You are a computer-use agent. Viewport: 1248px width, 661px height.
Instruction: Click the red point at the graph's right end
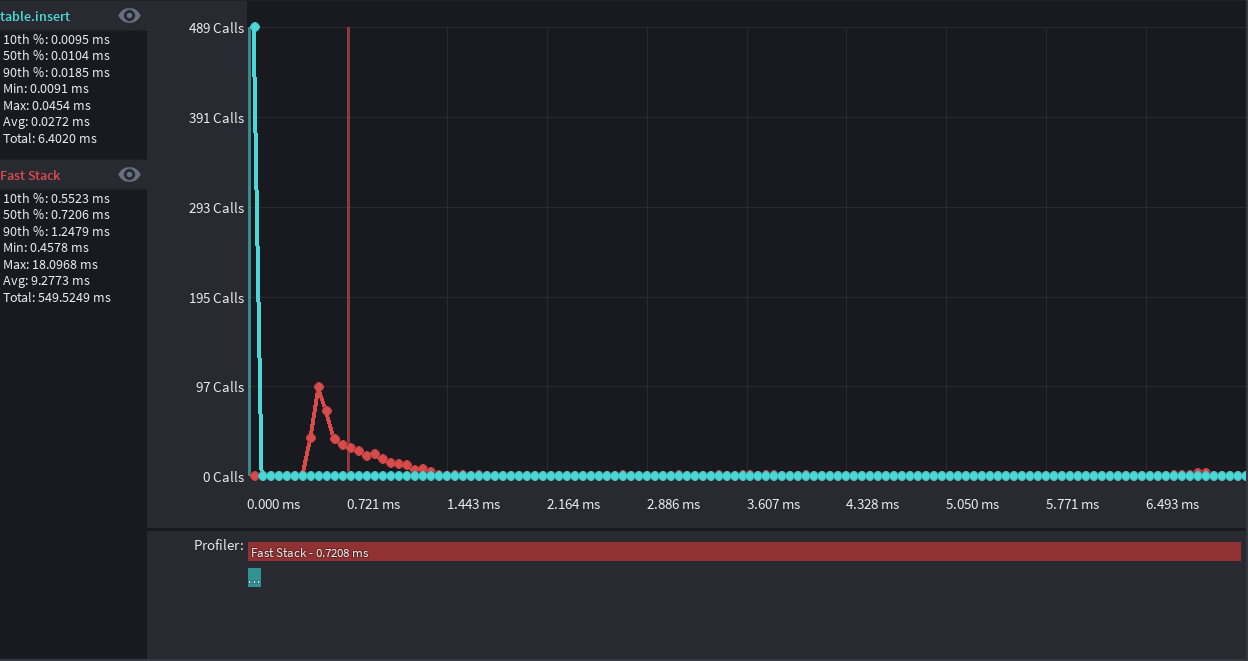[1205, 472]
